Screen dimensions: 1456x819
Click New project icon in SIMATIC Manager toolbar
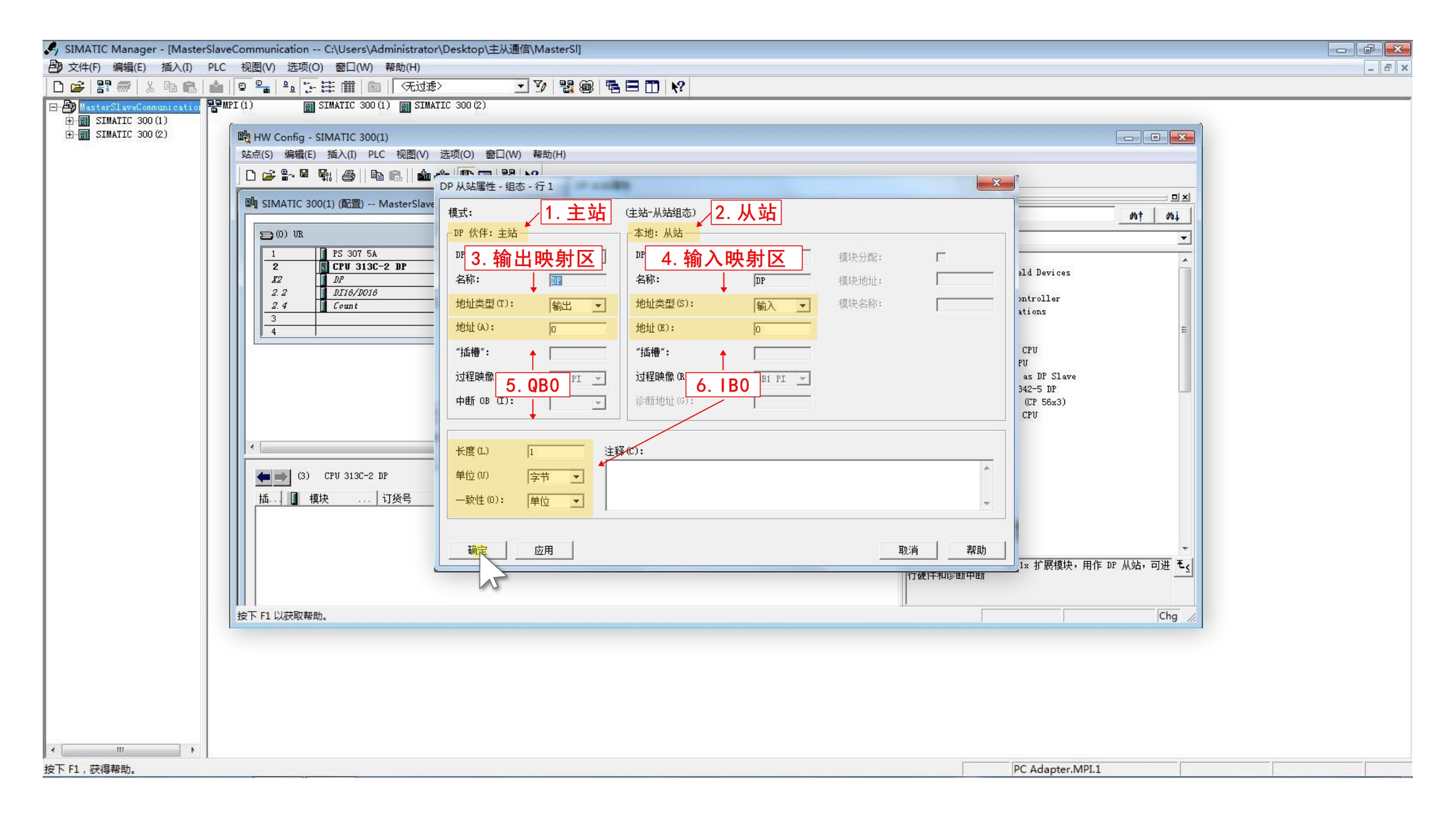(x=58, y=87)
